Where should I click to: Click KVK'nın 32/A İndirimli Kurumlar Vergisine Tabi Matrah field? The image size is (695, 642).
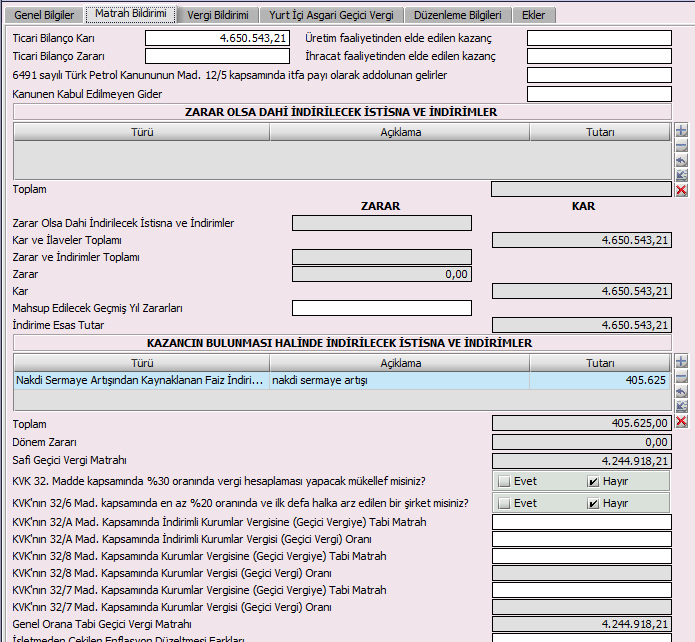pyautogui.click(x=582, y=522)
